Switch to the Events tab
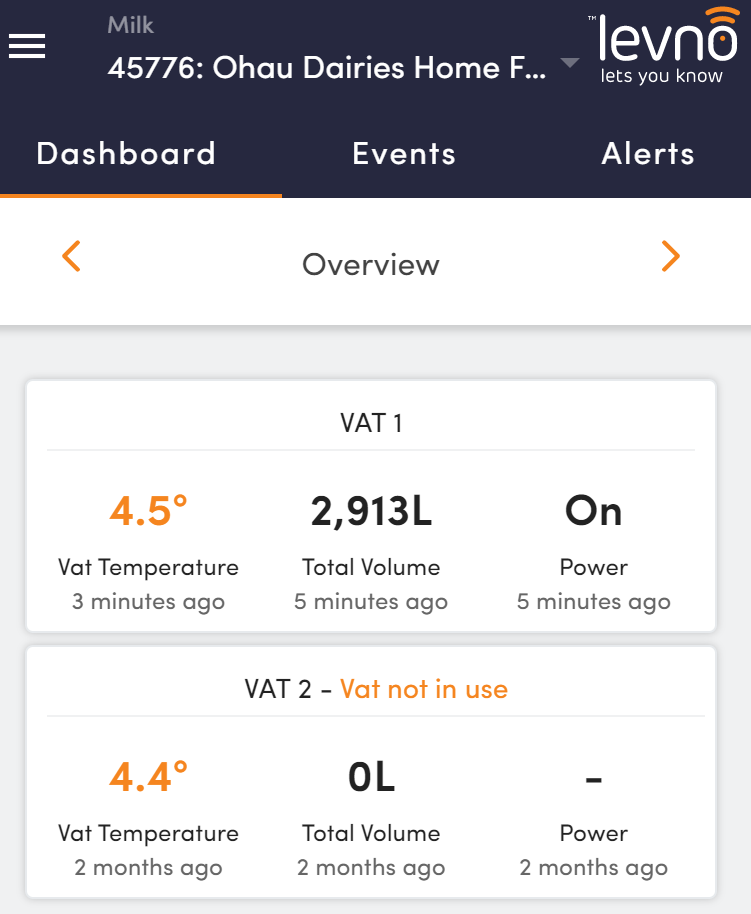751x914 pixels. point(403,154)
